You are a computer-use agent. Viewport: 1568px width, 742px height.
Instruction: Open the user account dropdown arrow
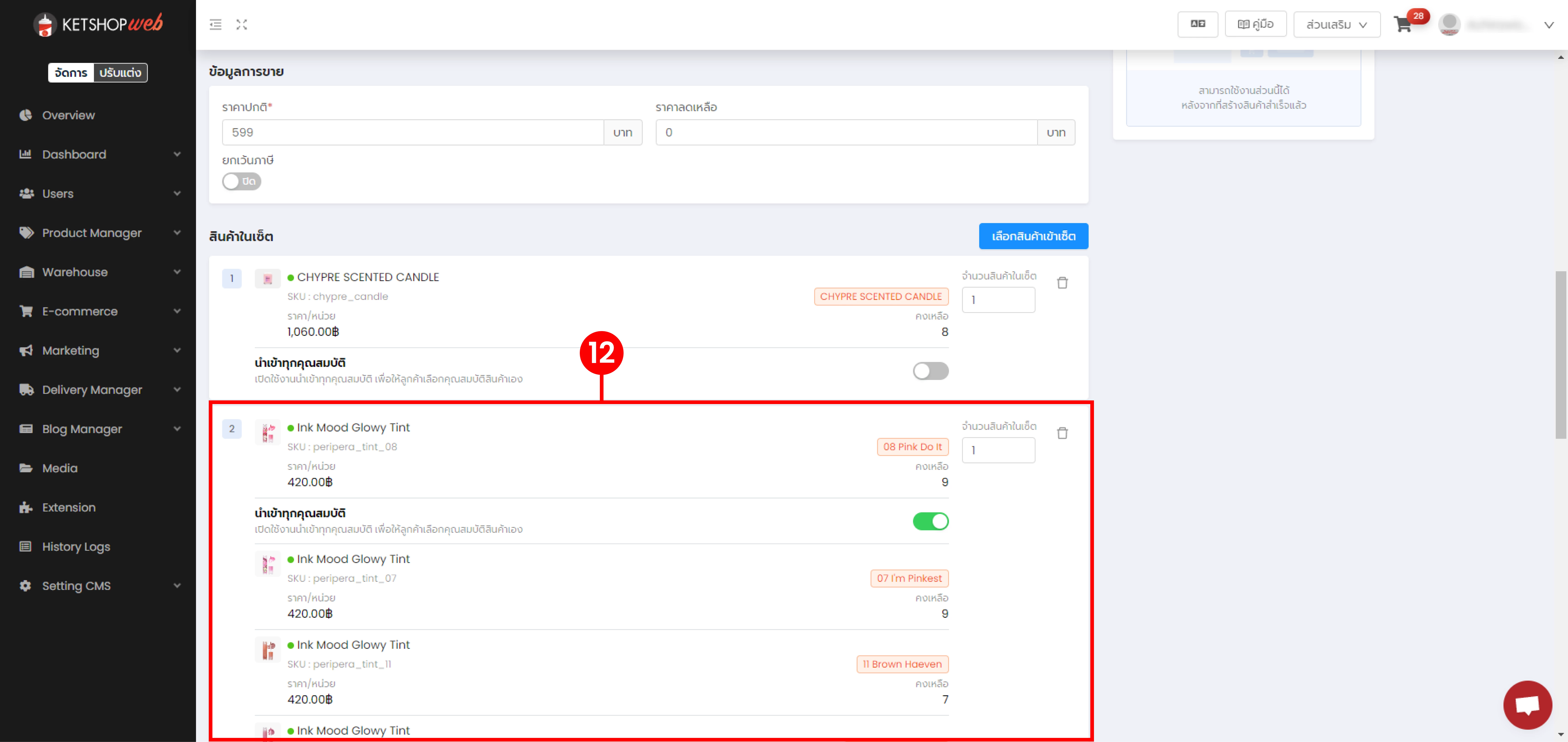pos(1549,25)
